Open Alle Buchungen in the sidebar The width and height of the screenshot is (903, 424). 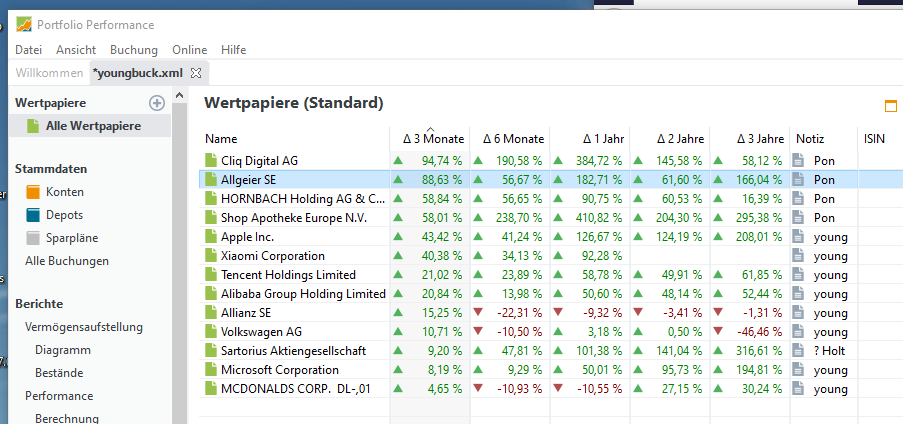pos(67,261)
